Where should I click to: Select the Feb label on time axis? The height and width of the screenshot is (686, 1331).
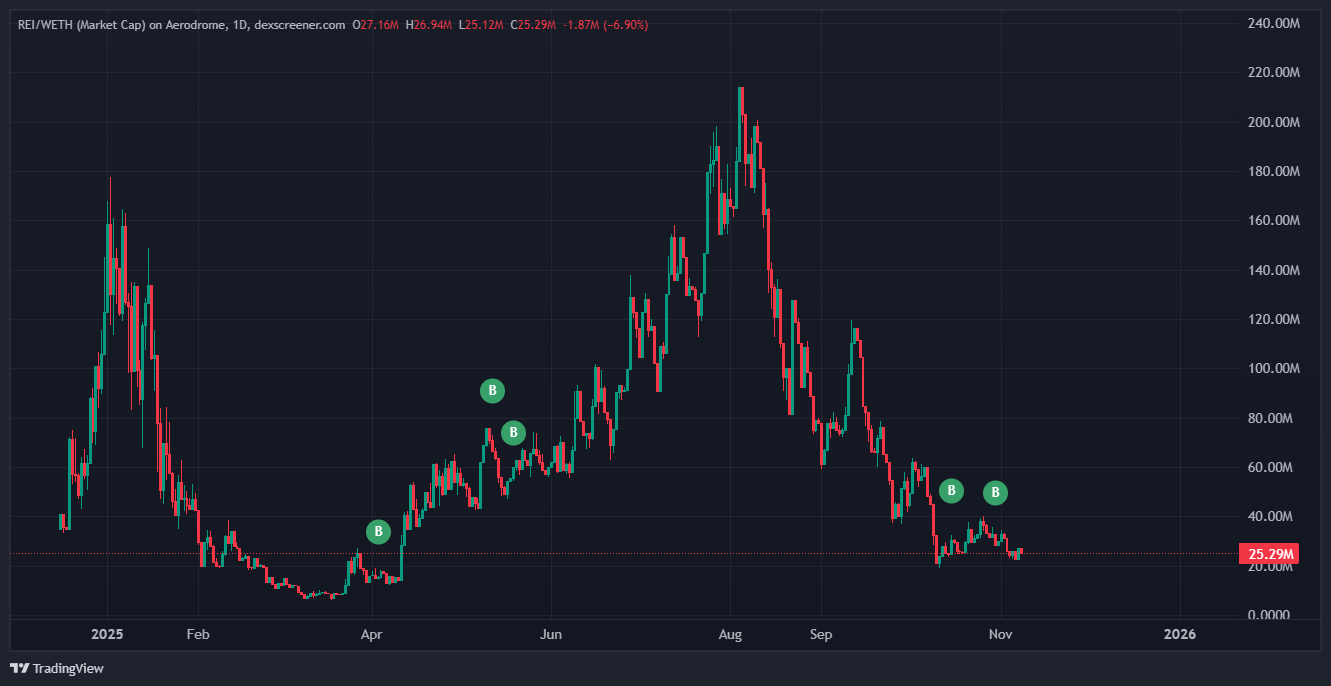point(198,634)
